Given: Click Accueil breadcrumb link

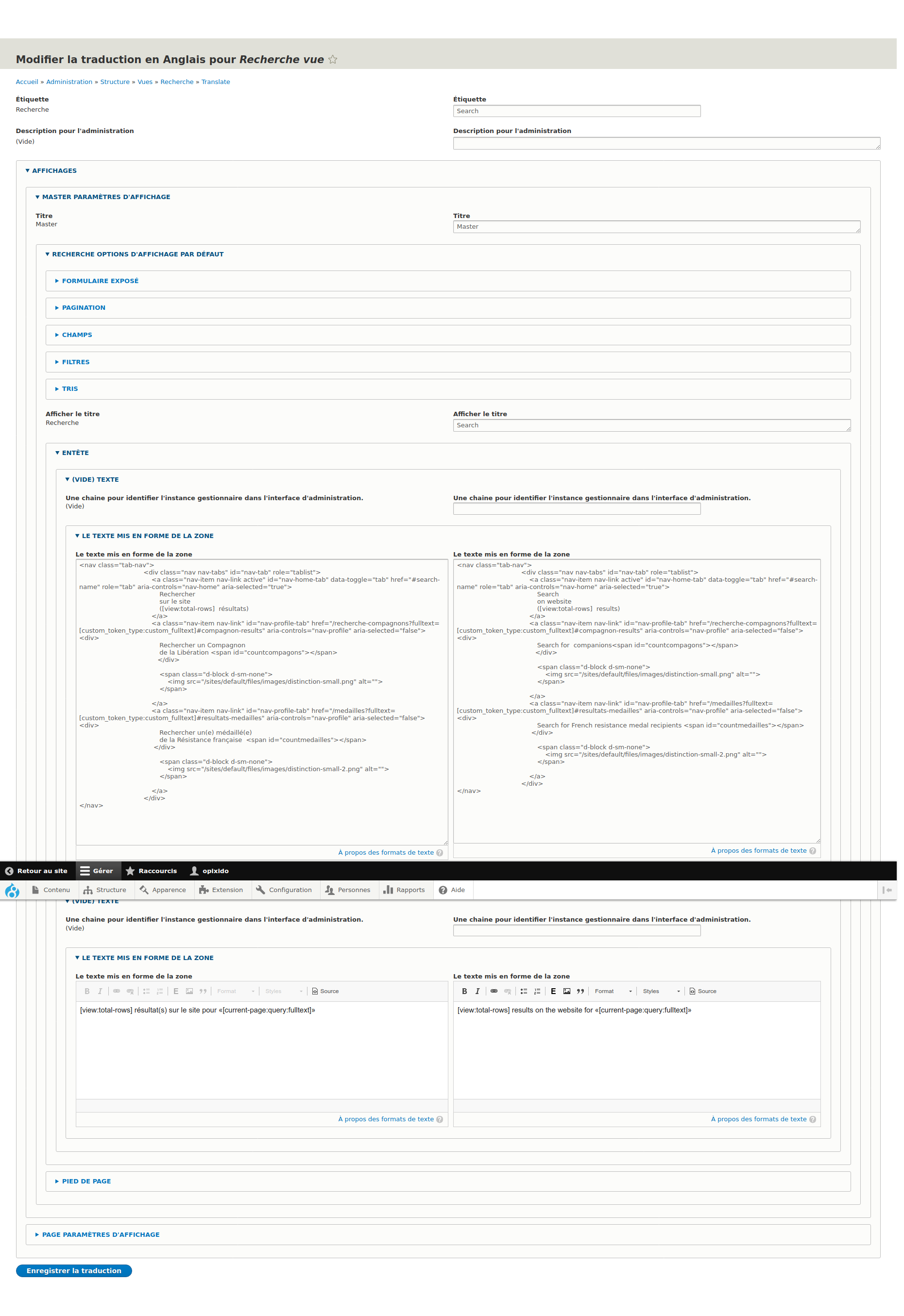Looking at the screenshot, I should click(27, 83).
